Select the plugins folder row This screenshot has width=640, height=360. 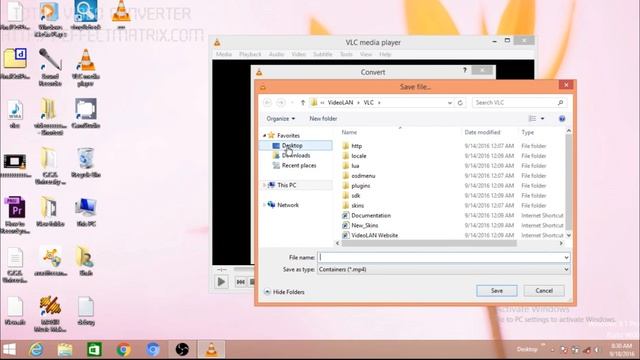[x=452, y=186]
